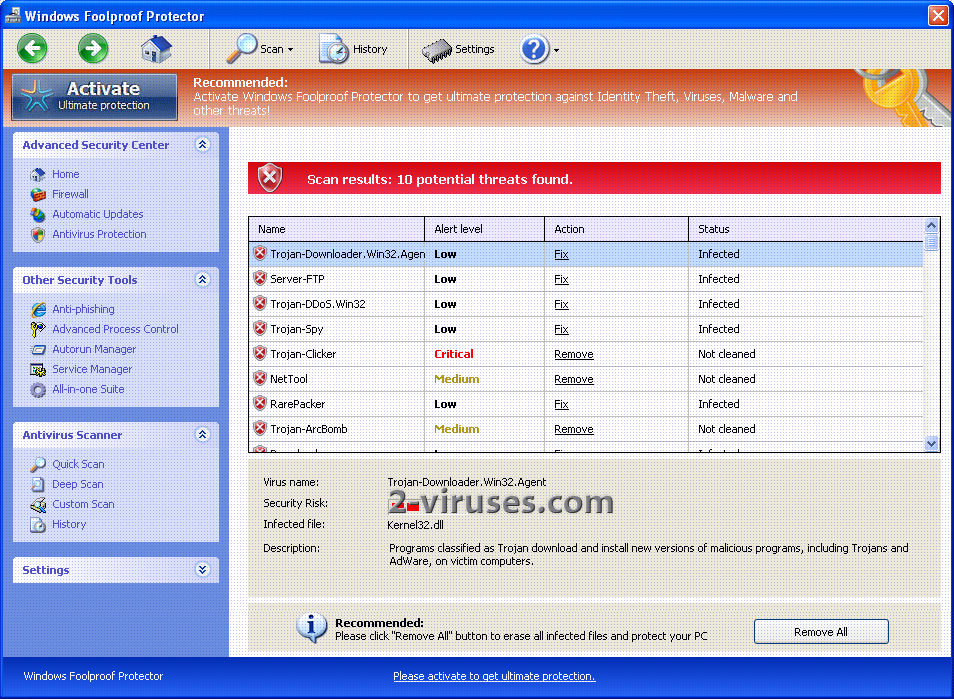Open the Scan dropdown arrow in toolbar
This screenshot has width=954, height=699.
click(291, 50)
